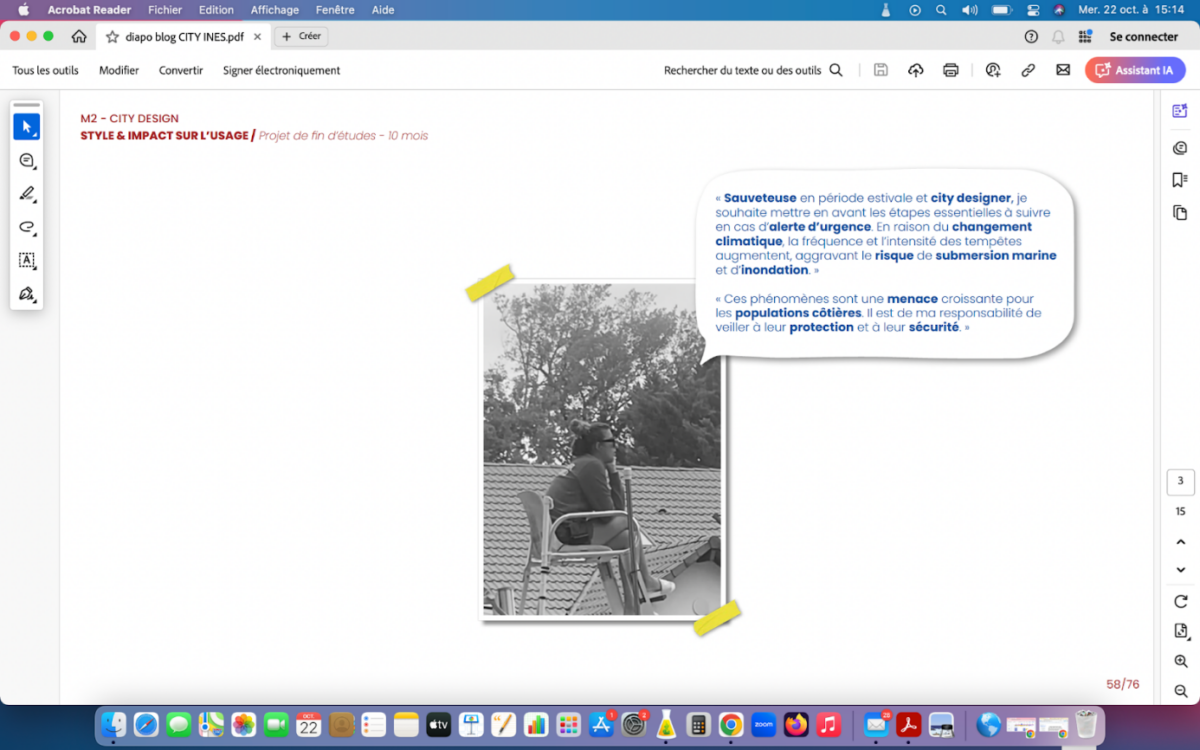Viewport: 1200px width, 750px height.
Task: Click the page number 3 field
Action: (1180, 481)
